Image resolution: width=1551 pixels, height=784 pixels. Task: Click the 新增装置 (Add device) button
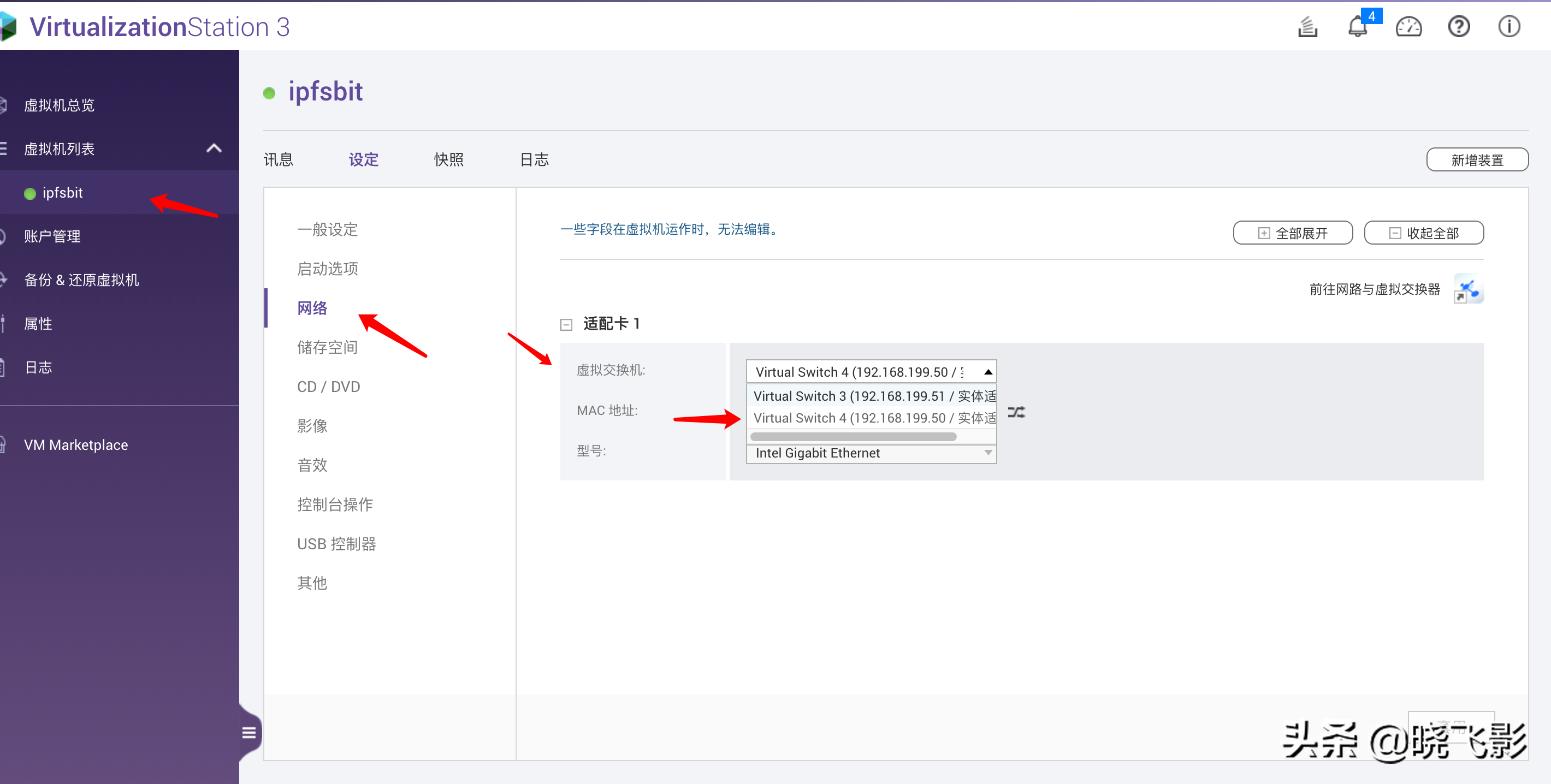coord(1477,160)
